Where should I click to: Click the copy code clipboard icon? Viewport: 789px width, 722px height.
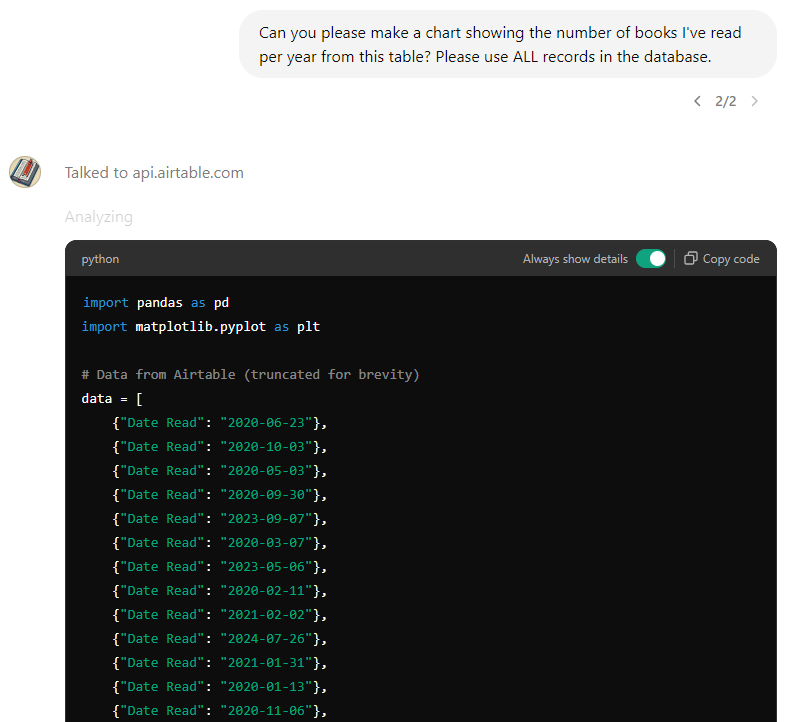[690, 259]
